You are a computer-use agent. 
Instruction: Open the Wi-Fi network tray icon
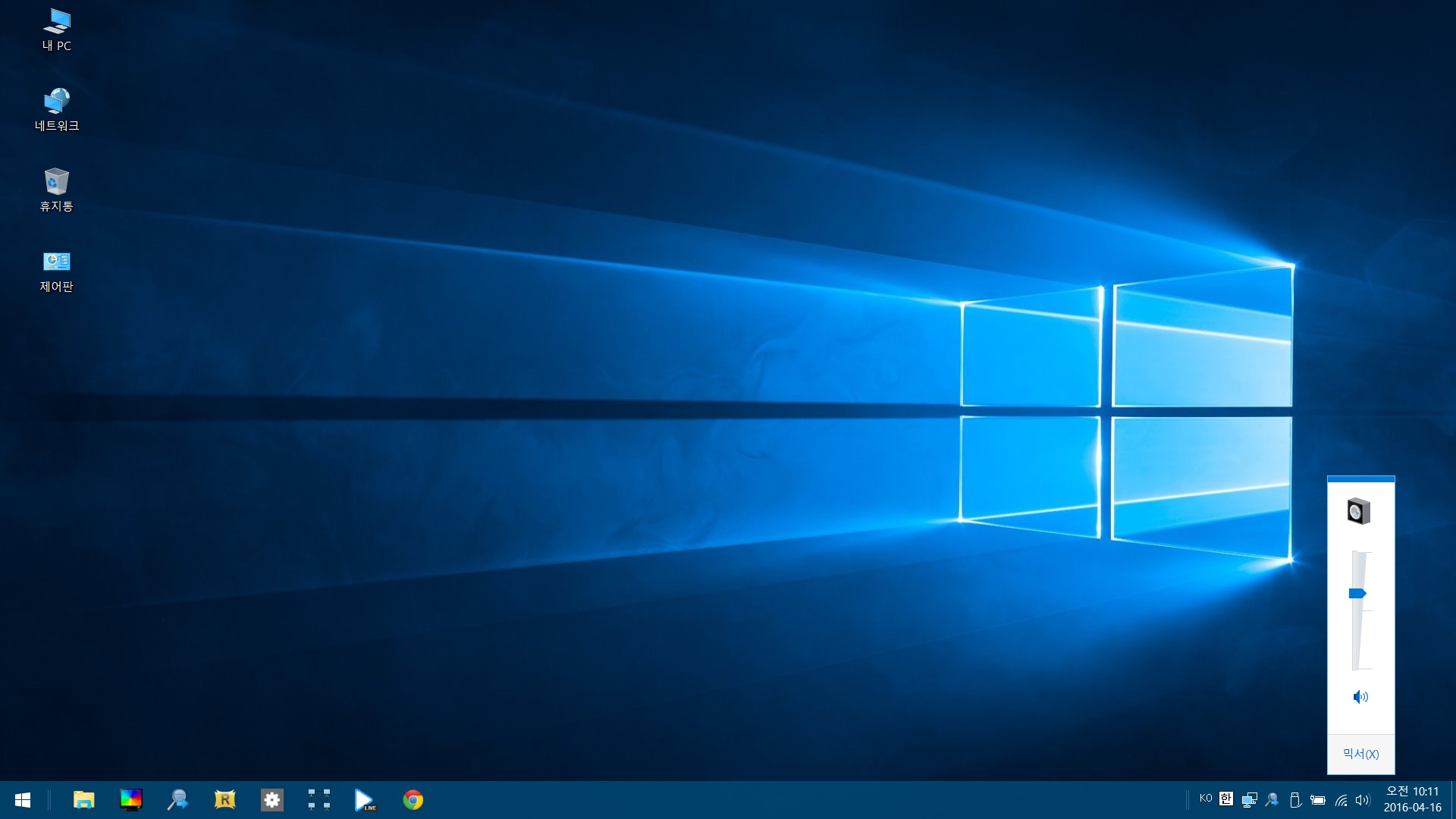[1341, 800]
